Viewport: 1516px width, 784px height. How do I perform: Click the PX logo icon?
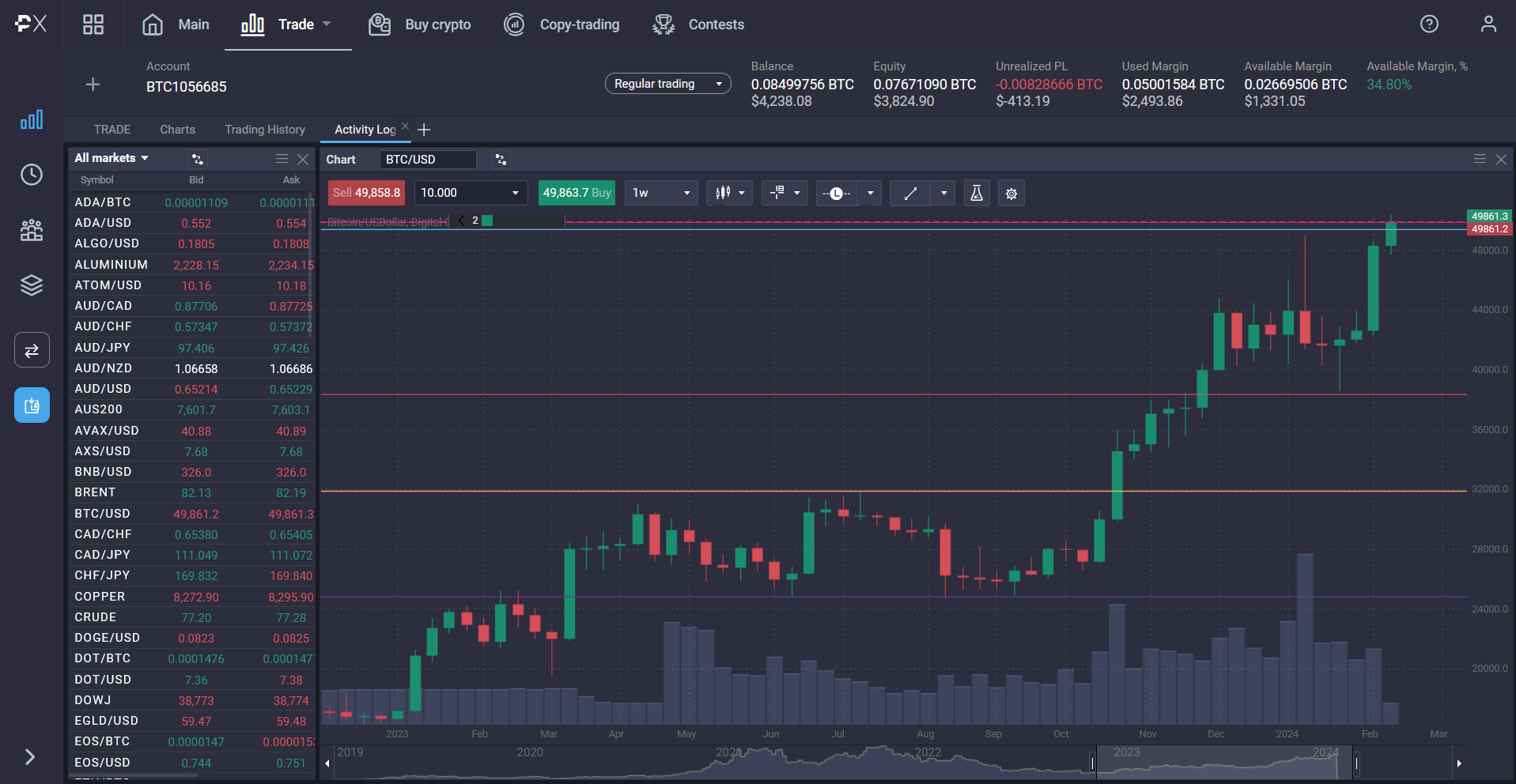pos(31,24)
